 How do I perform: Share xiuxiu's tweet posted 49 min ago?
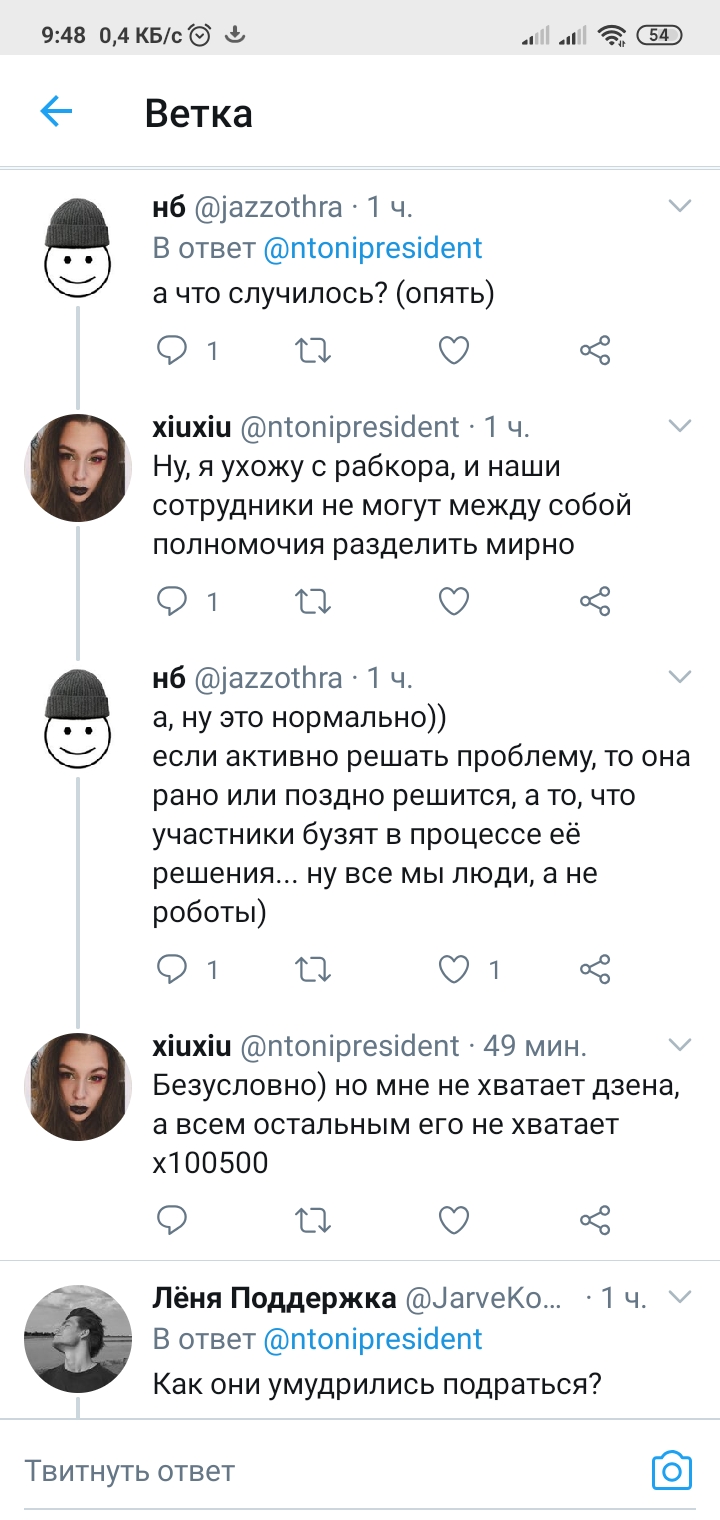tap(595, 1219)
